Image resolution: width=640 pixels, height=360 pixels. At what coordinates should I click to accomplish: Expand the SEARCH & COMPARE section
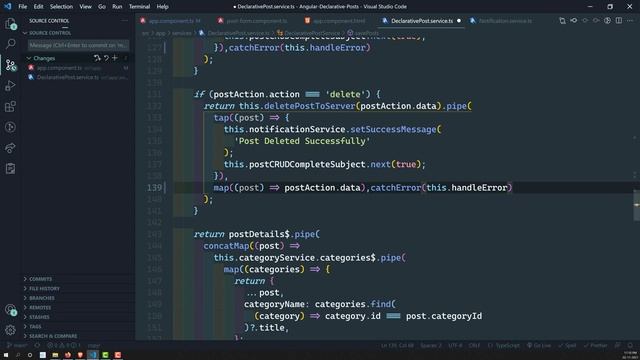tap(53, 336)
